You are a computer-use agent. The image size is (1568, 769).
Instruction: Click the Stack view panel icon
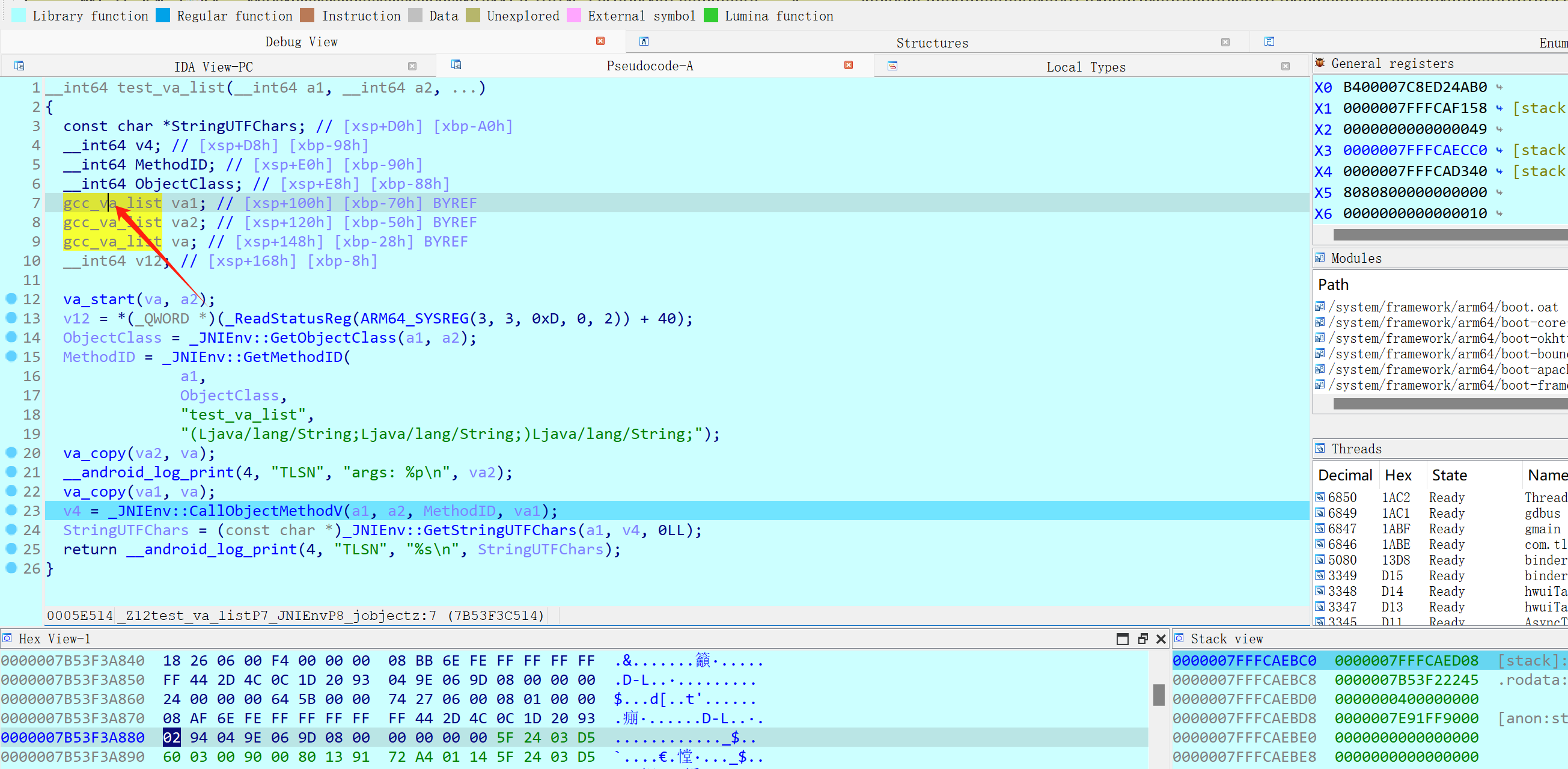1179,638
